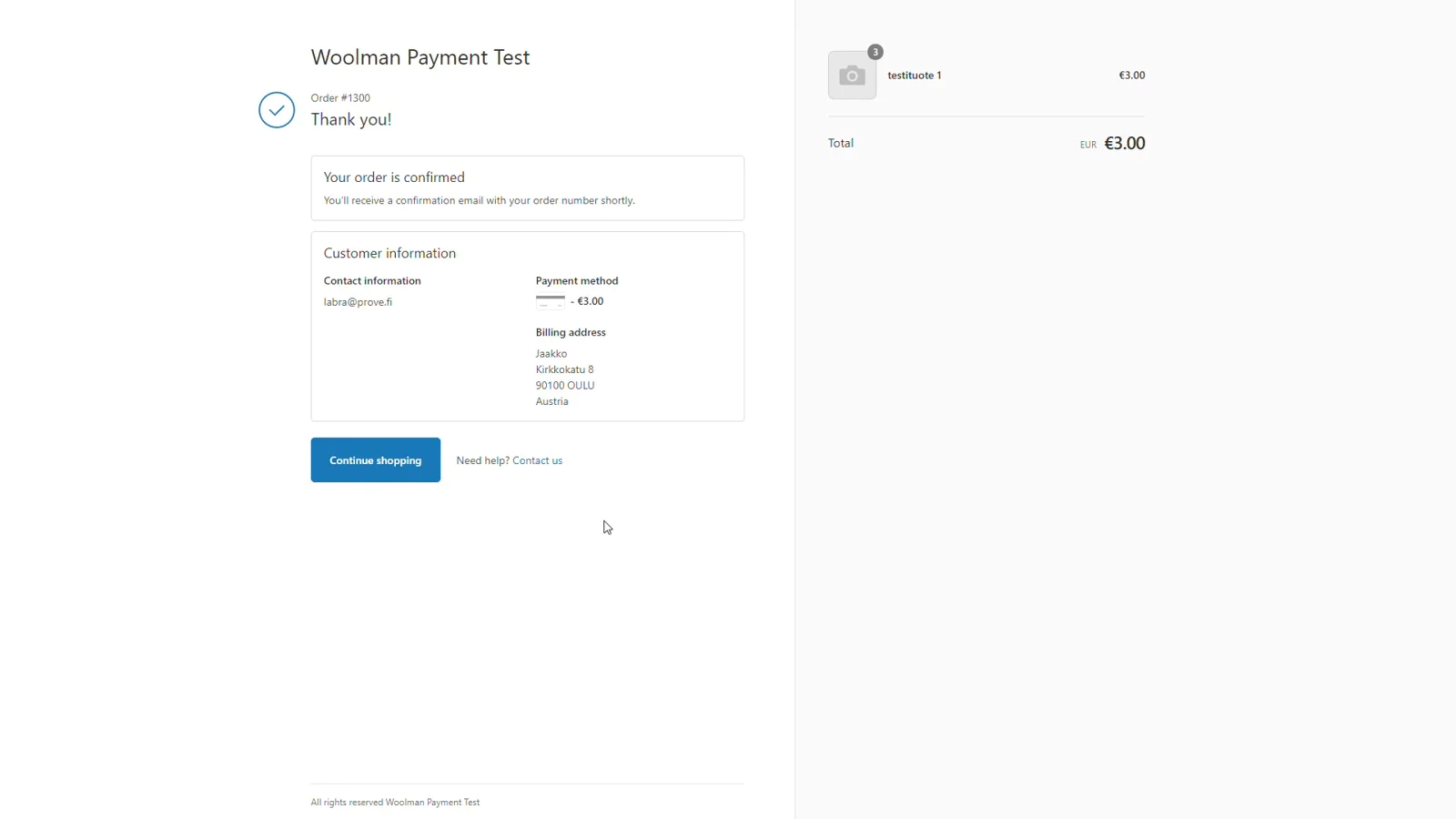Click the Woolman Payment Test store title
Viewport: 1456px width, 819px height.
[x=420, y=57]
